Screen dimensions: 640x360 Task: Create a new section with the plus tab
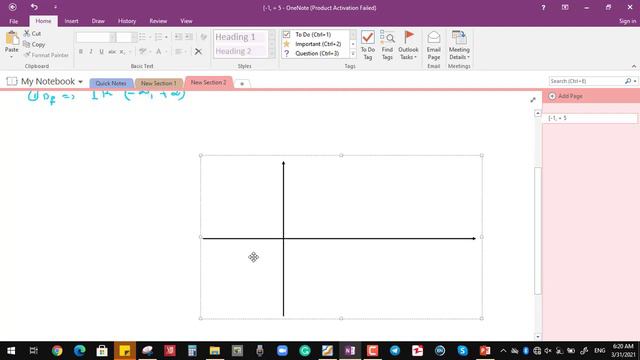242,83
